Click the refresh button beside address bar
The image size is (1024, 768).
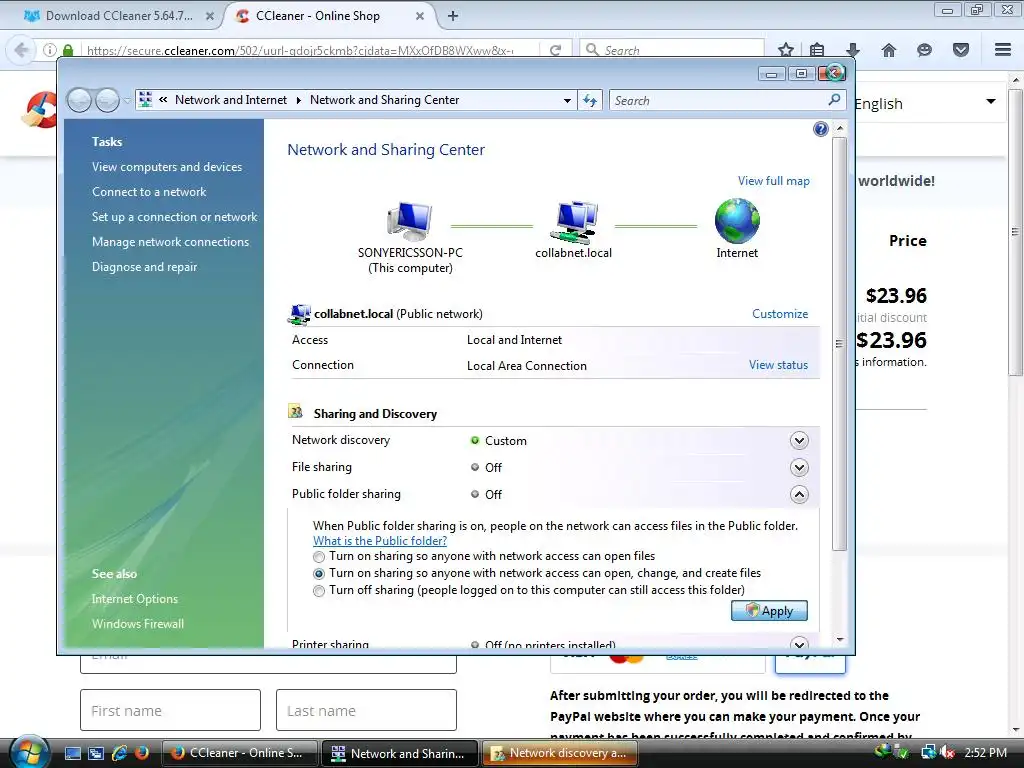(590, 100)
